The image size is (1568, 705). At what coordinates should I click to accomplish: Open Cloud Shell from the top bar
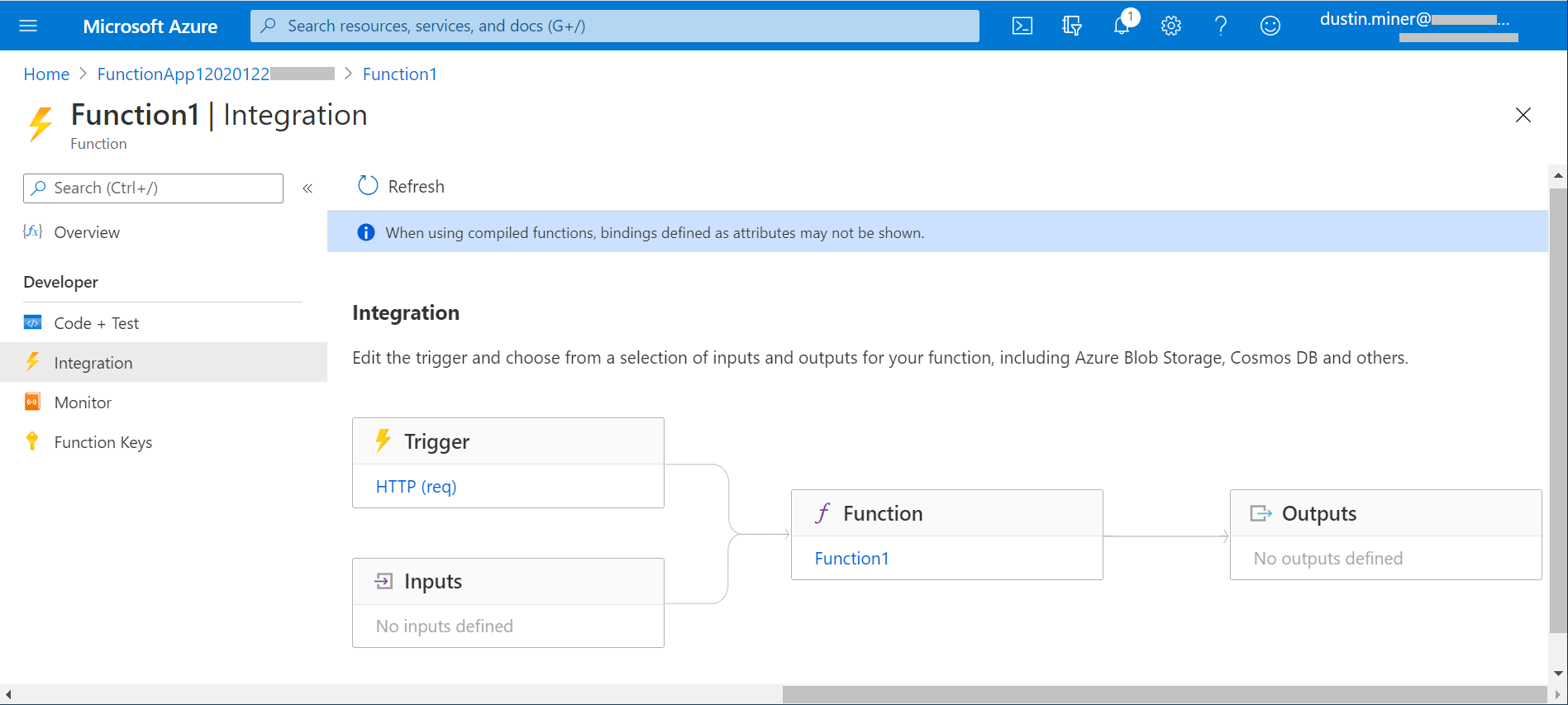coord(1022,26)
